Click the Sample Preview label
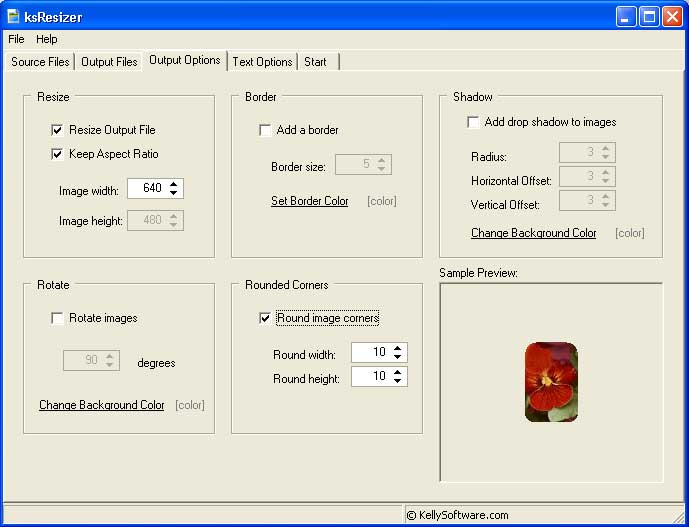The width and height of the screenshot is (689, 527). point(478,273)
